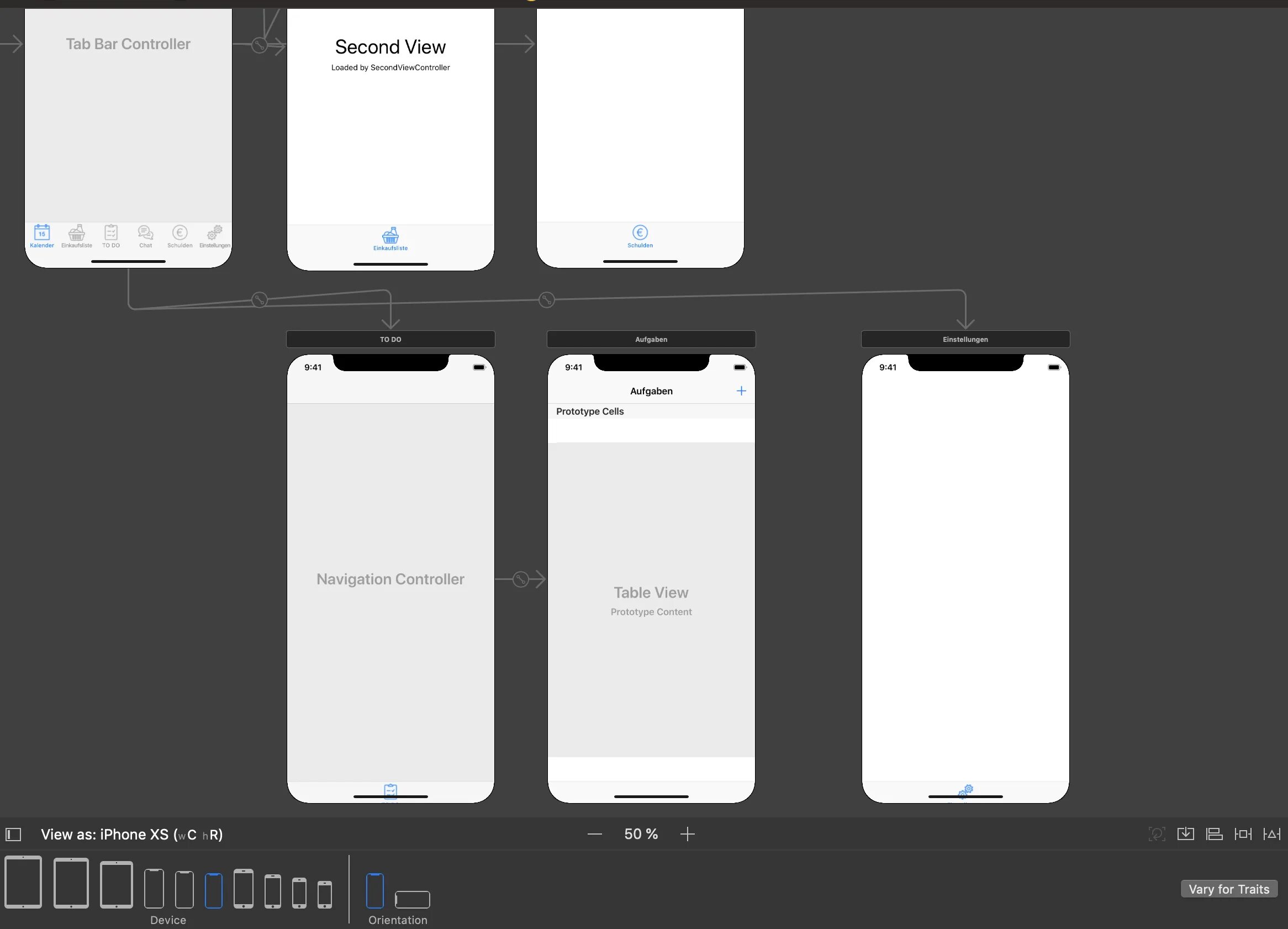Click the Kalender tab bar icon
Viewport: 1288px width, 929px height.
pyautogui.click(x=41, y=234)
